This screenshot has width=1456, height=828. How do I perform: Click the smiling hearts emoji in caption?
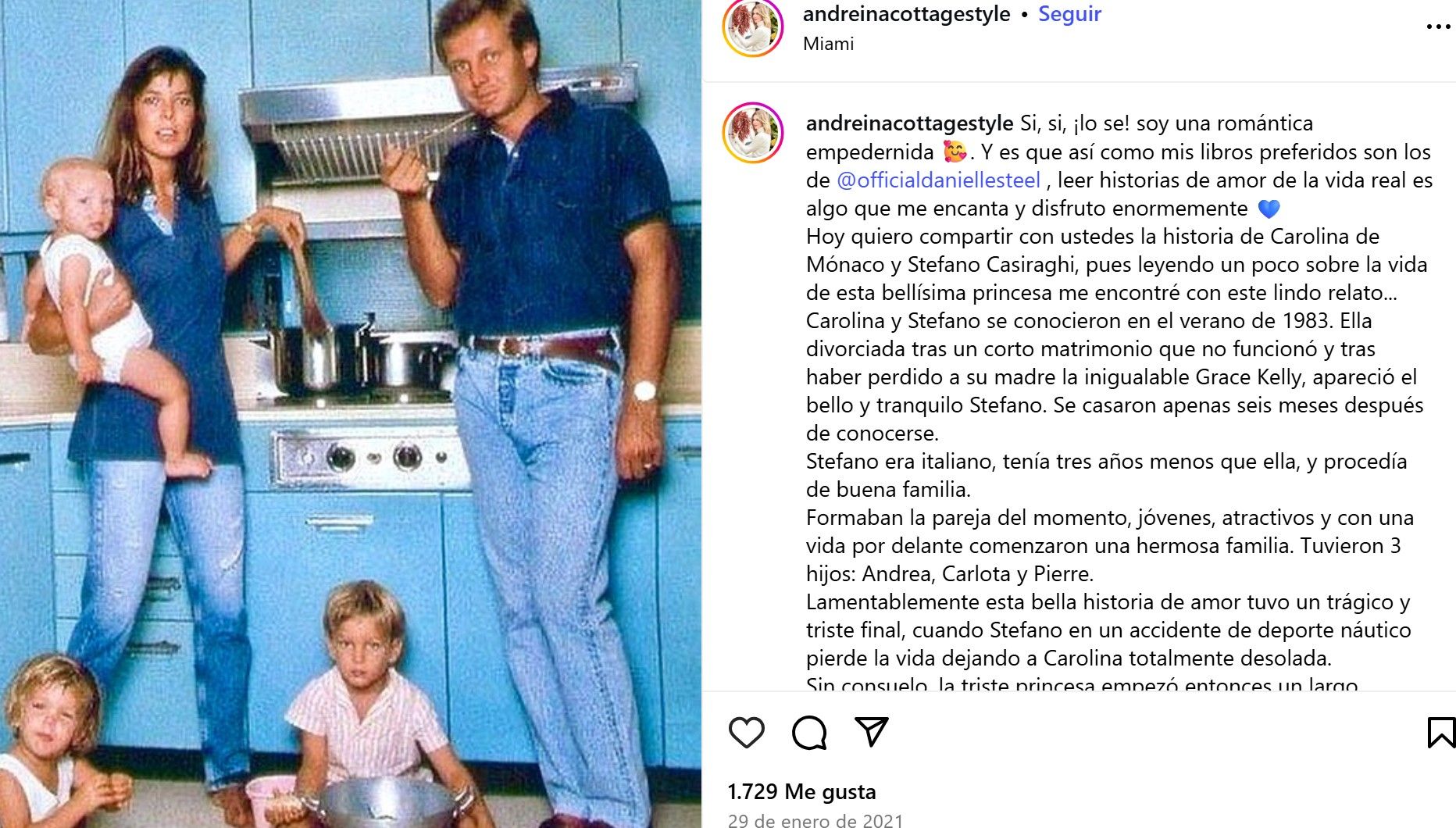click(x=955, y=152)
